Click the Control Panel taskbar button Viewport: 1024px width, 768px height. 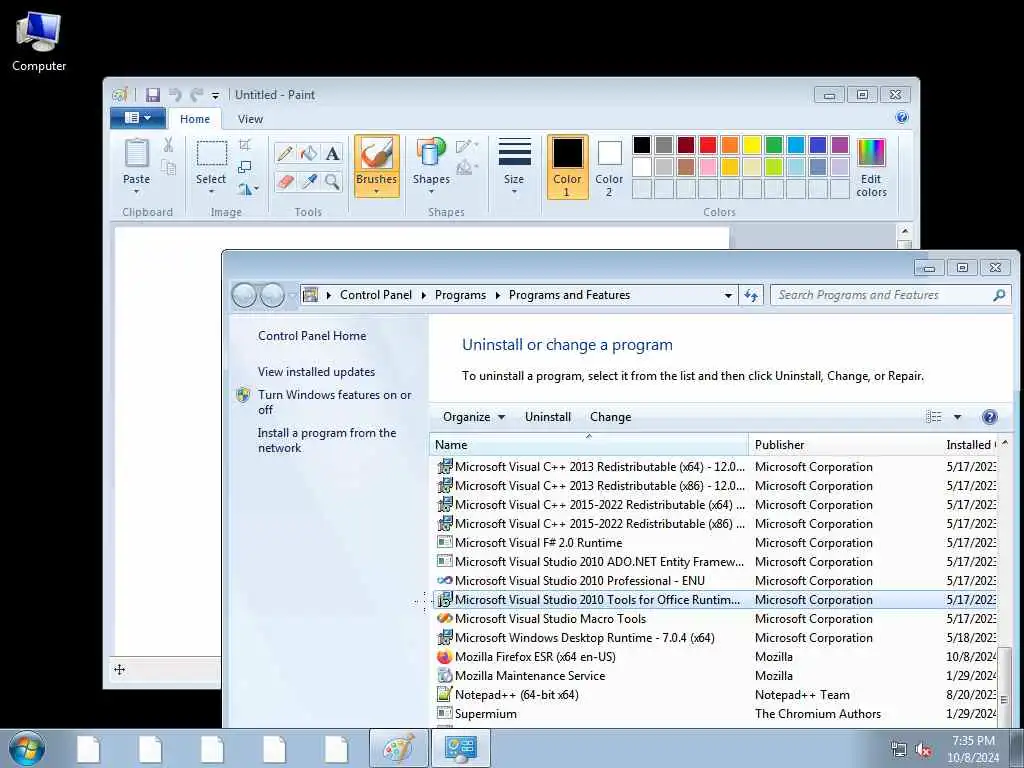(x=460, y=748)
